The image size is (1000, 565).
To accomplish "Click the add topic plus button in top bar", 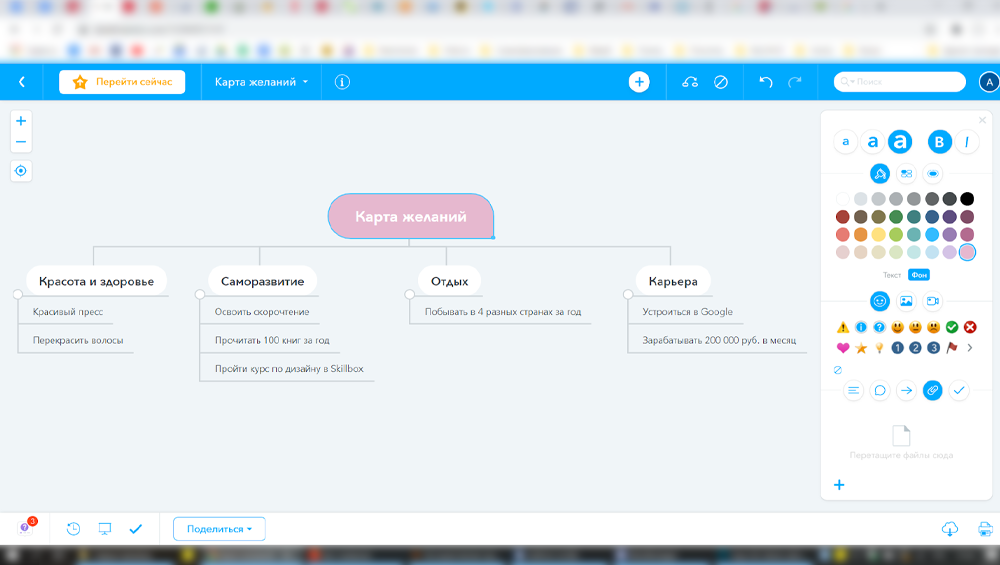I will (x=639, y=82).
